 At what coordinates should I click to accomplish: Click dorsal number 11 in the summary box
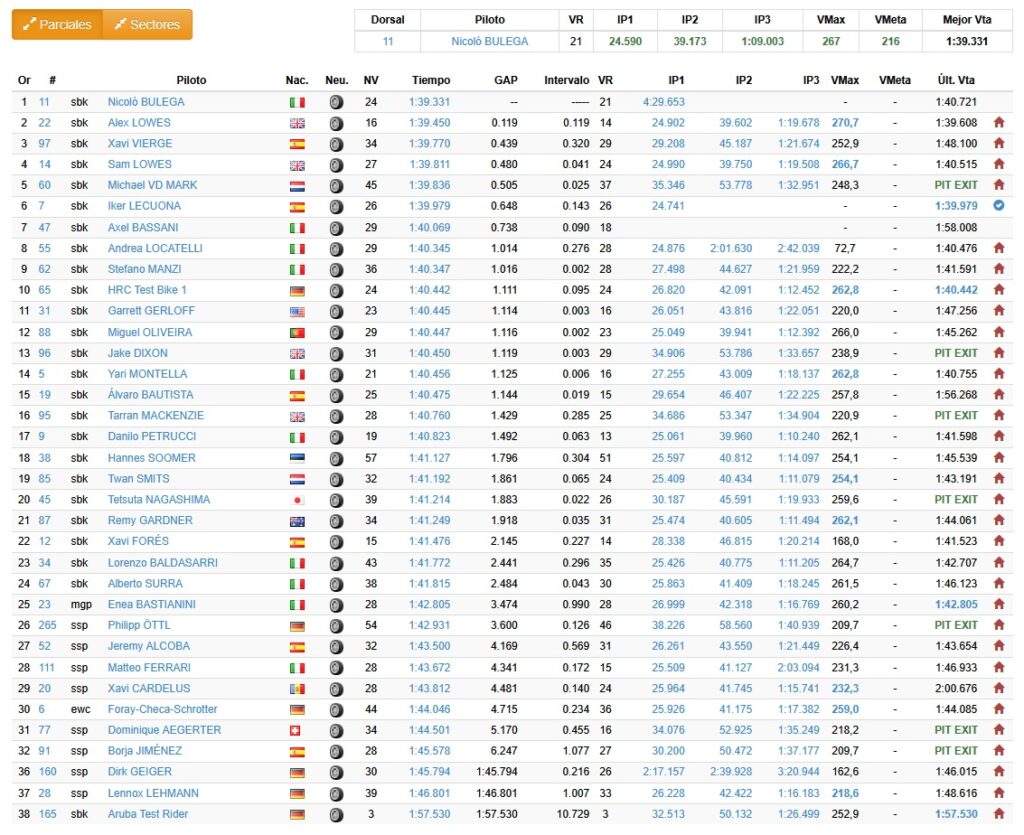pos(388,41)
